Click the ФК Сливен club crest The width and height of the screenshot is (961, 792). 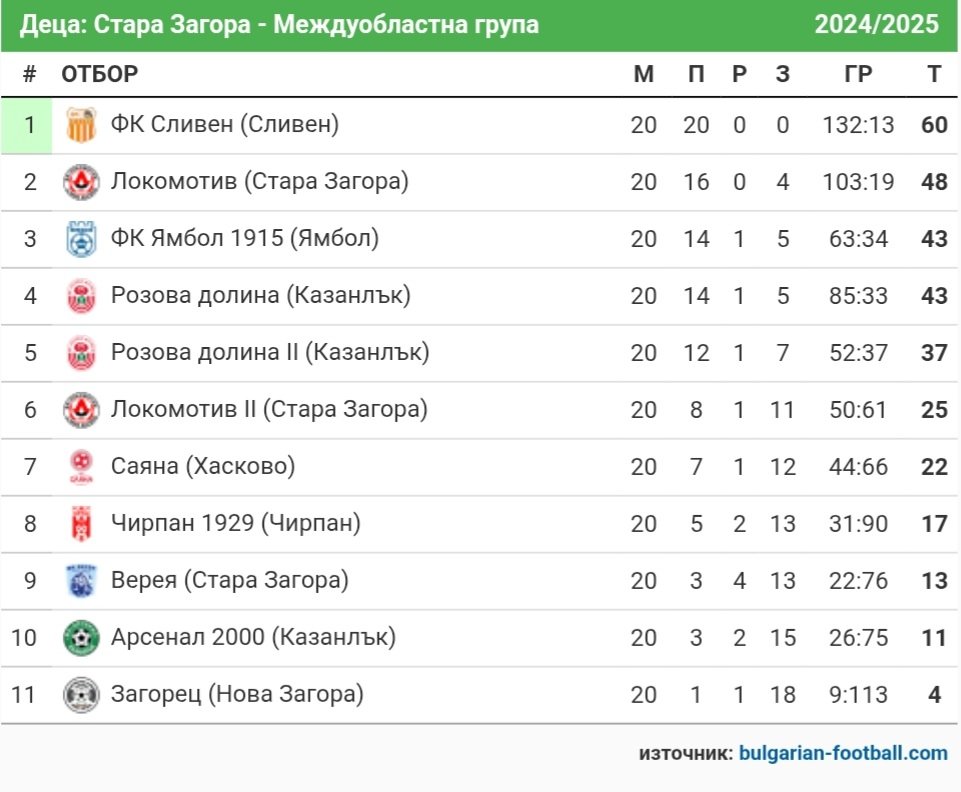click(81, 125)
